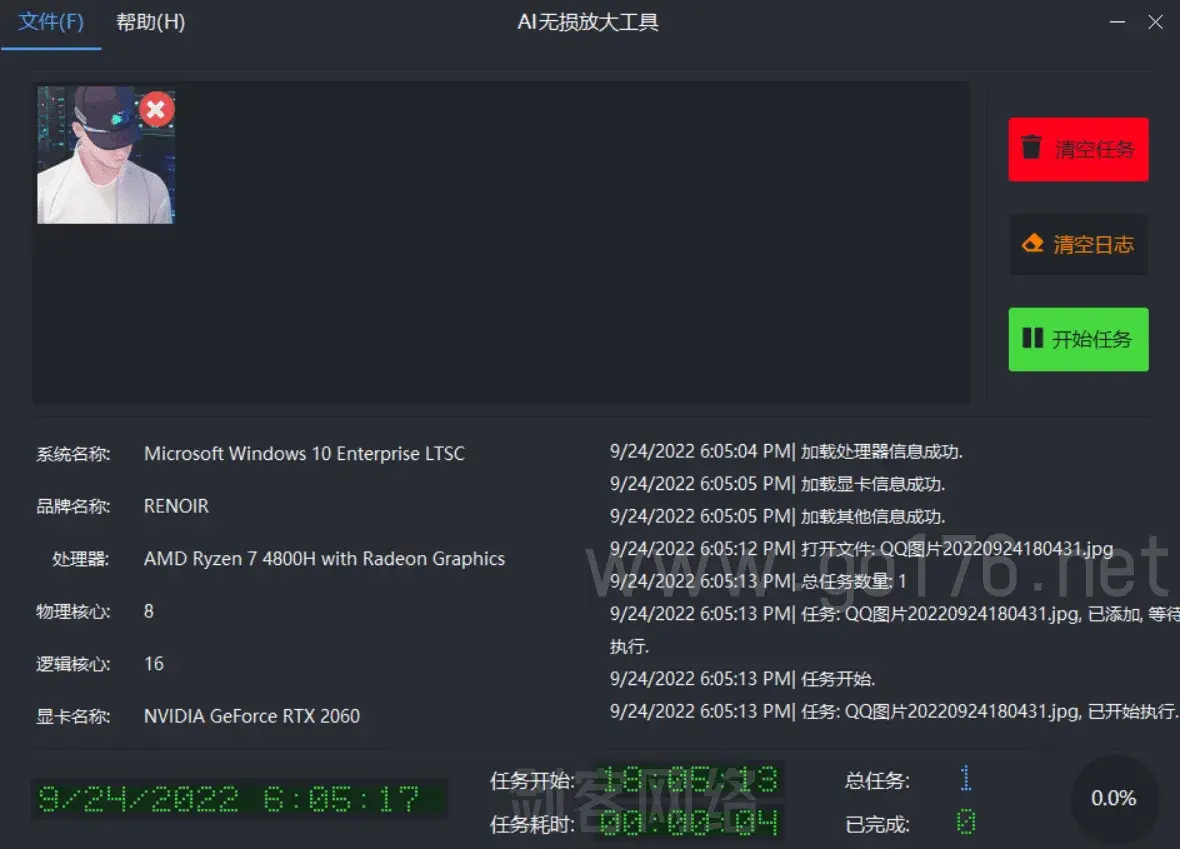Click the green 开始任务 button
This screenshot has height=849, width=1180.
tap(1078, 339)
